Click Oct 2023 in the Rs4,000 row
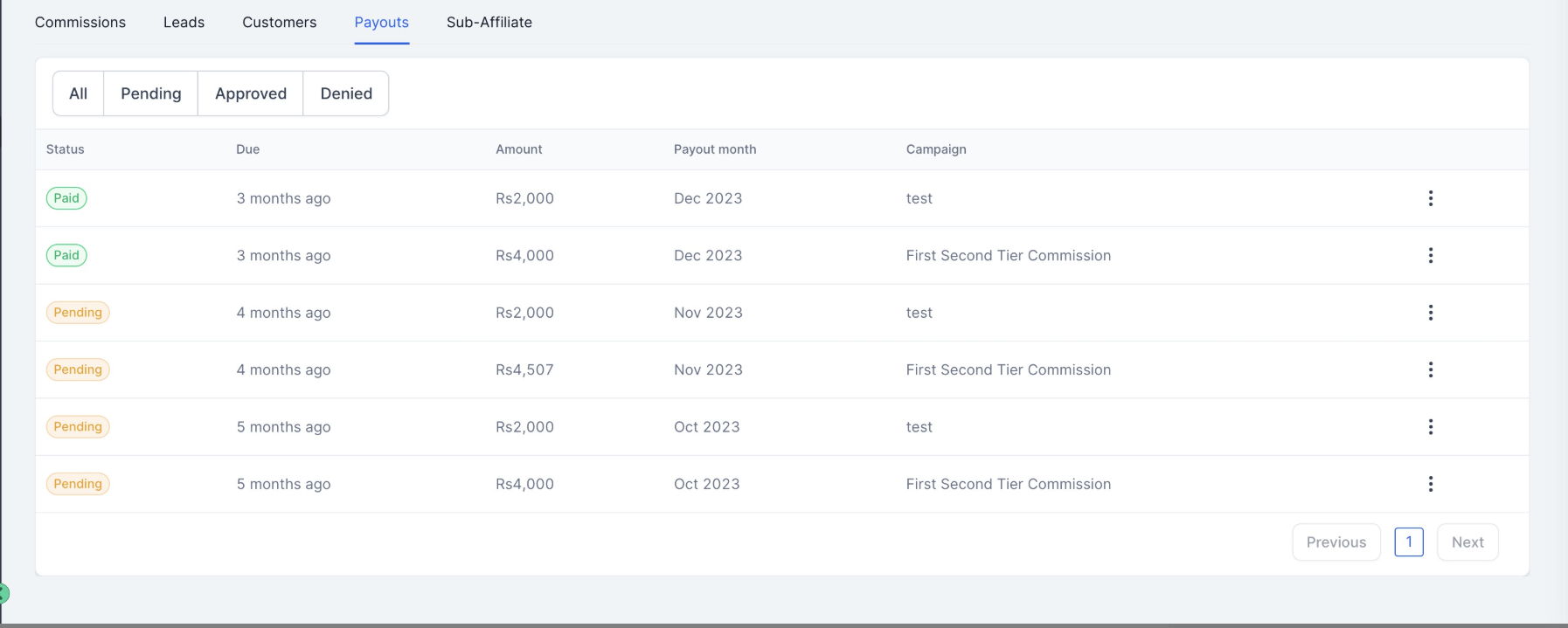Viewport: 1568px width, 628px height. 707,484
